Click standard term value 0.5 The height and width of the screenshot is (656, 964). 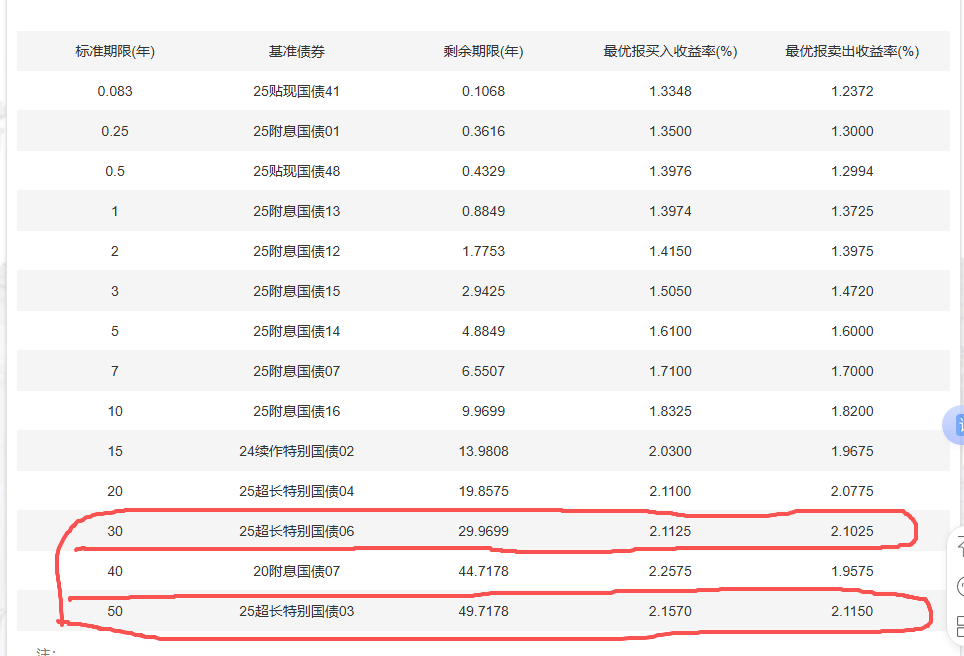tap(115, 172)
